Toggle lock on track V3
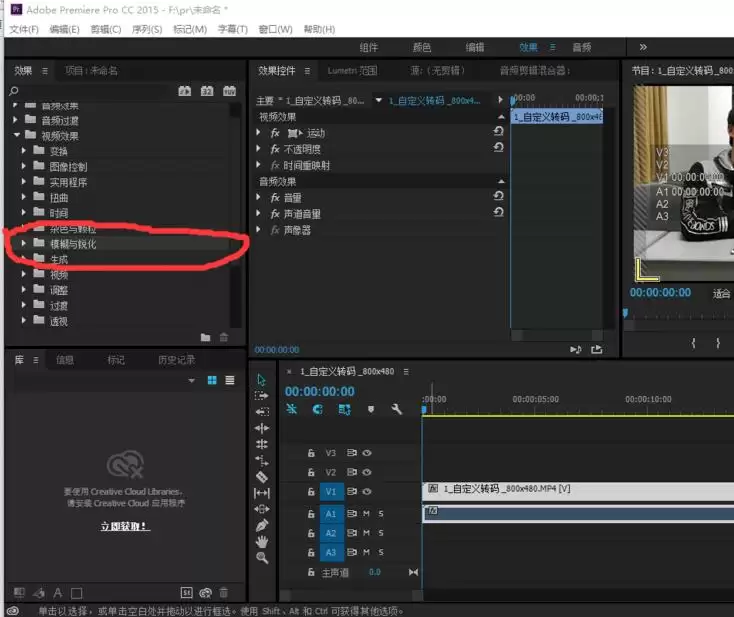The image size is (734, 617). click(x=311, y=453)
